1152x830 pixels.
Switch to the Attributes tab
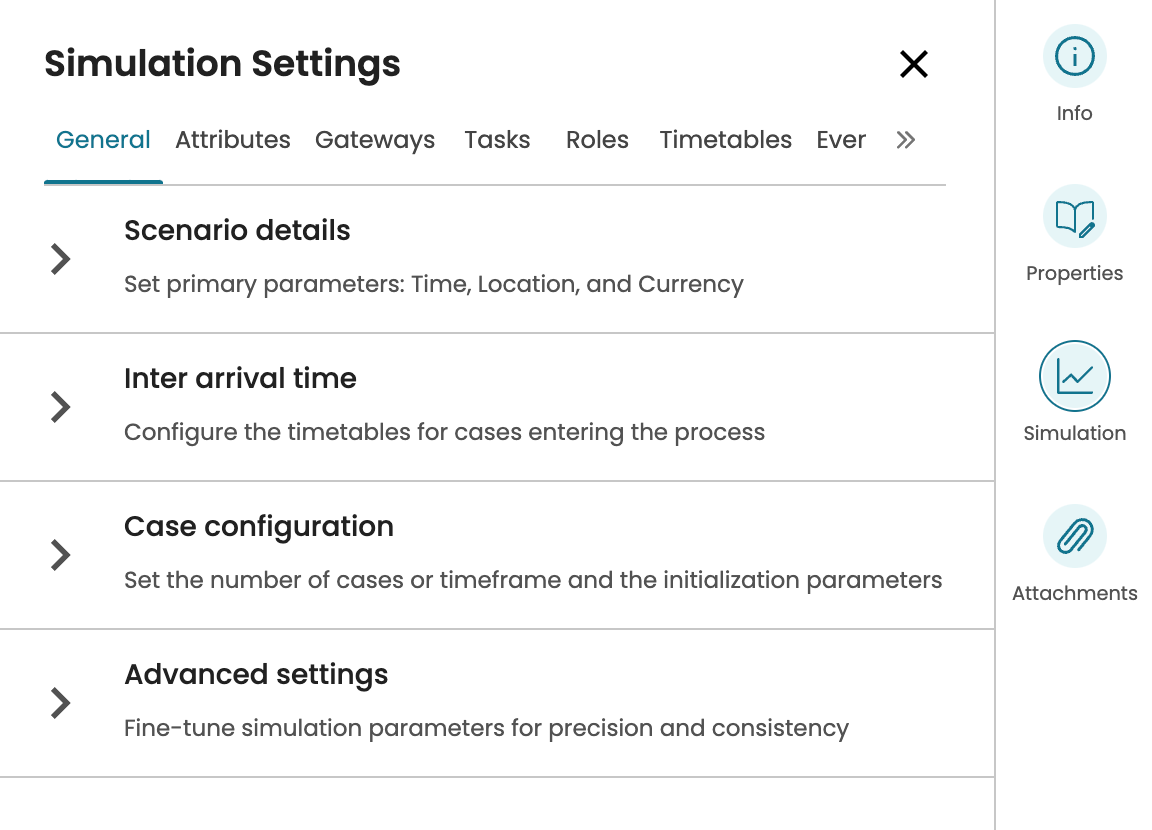233,140
